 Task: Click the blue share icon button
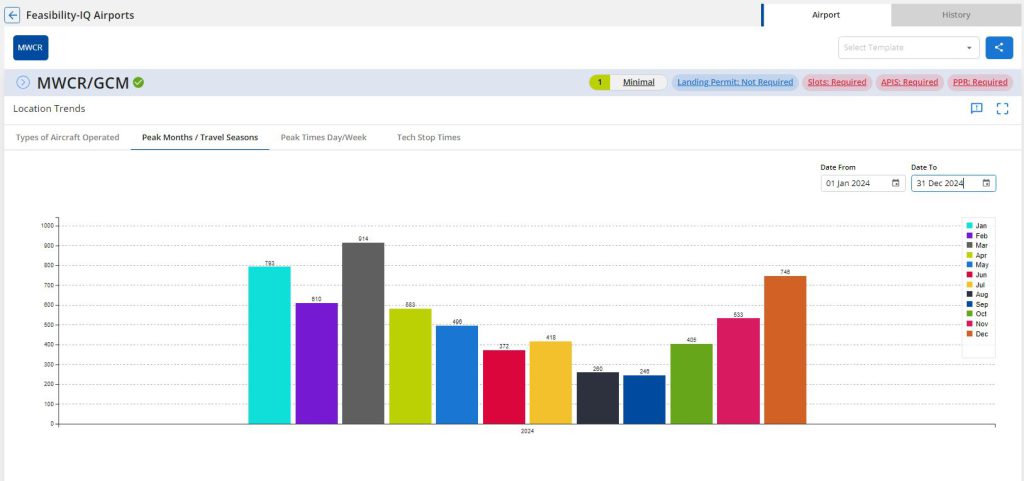pyautogui.click(x=998, y=47)
